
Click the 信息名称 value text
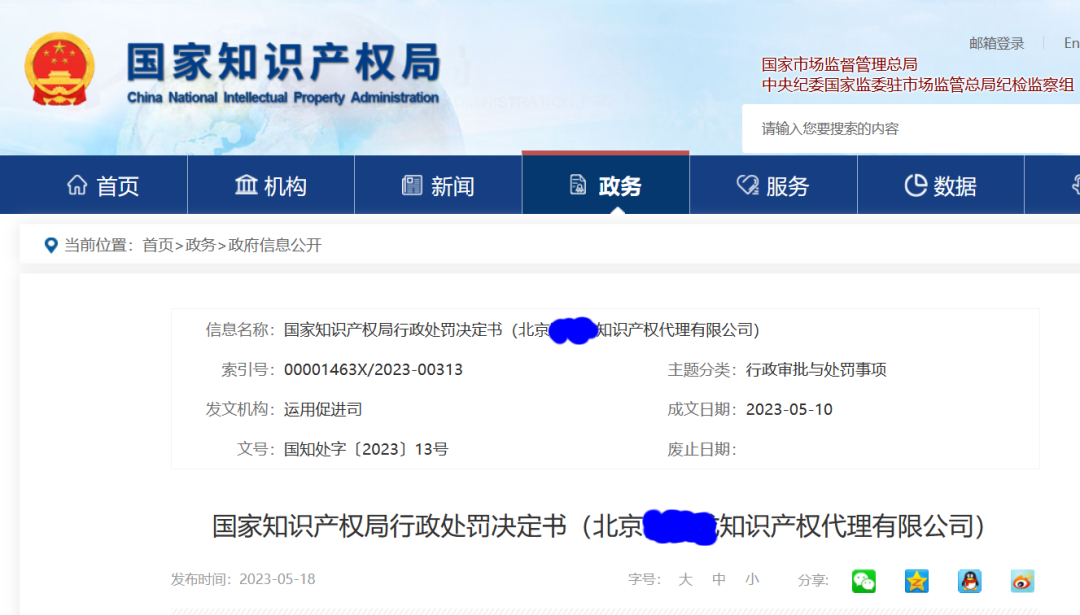coord(521,330)
